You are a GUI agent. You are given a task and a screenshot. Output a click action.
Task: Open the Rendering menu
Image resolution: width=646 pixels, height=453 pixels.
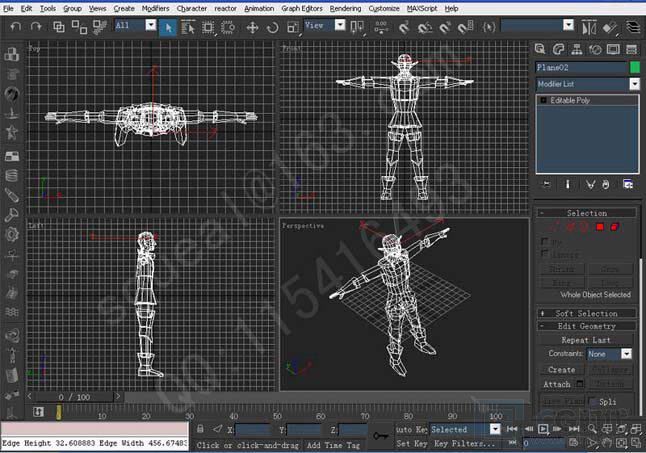click(x=345, y=8)
